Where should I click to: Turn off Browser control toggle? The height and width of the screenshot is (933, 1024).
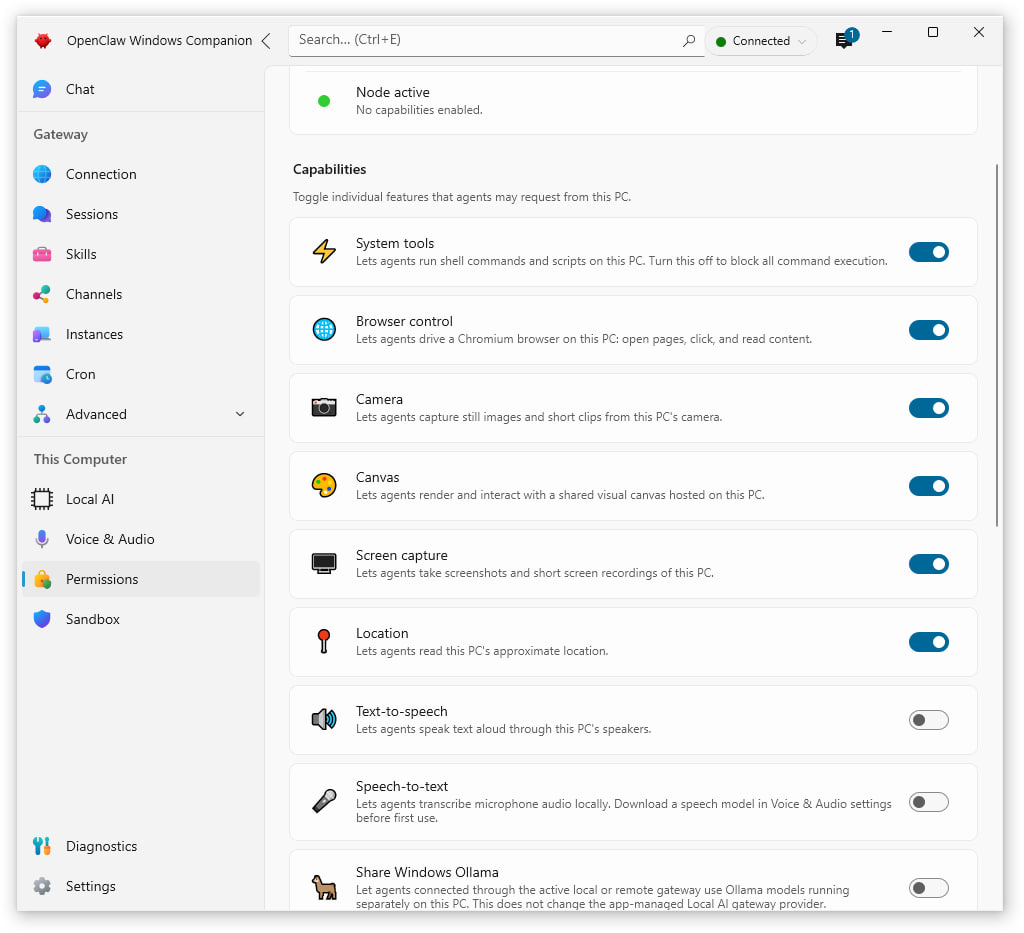click(x=929, y=330)
